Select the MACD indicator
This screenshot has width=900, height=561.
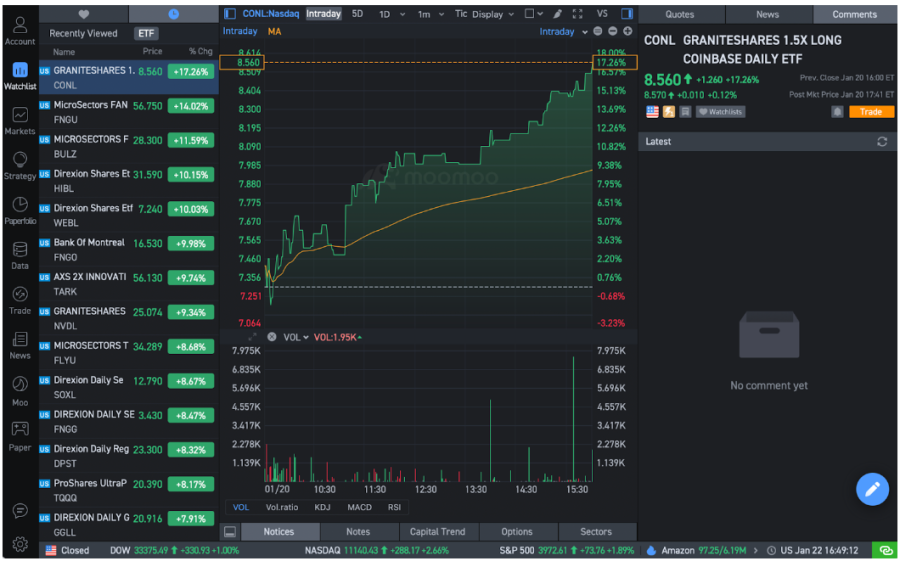pyautogui.click(x=359, y=507)
